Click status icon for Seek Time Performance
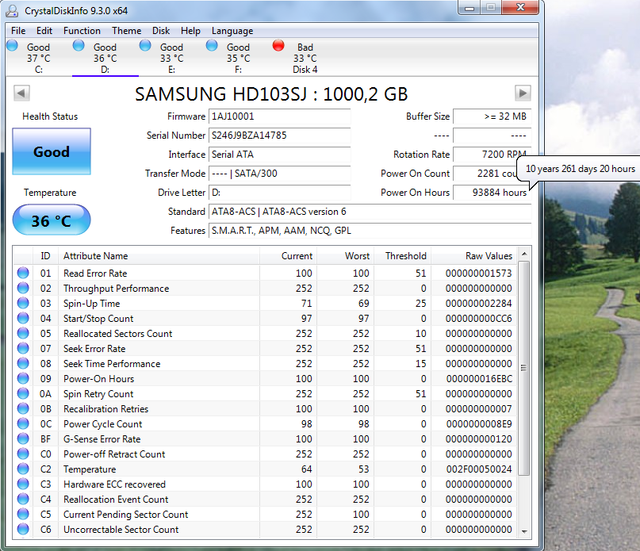The width and height of the screenshot is (640, 551). click(x=23, y=364)
